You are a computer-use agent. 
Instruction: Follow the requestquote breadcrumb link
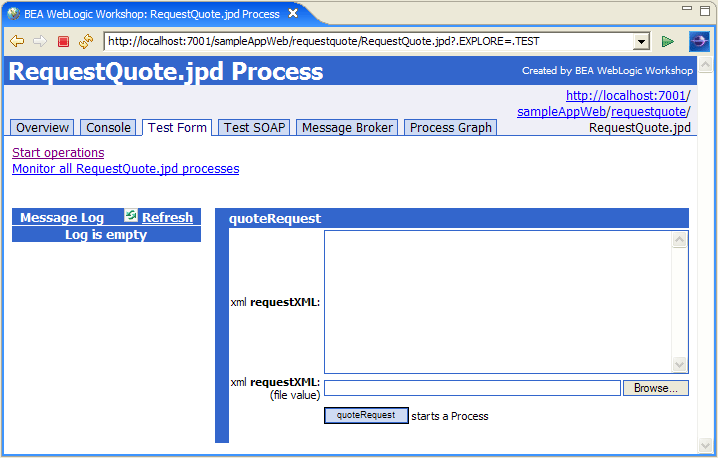pyautogui.click(x=648, y=111)
